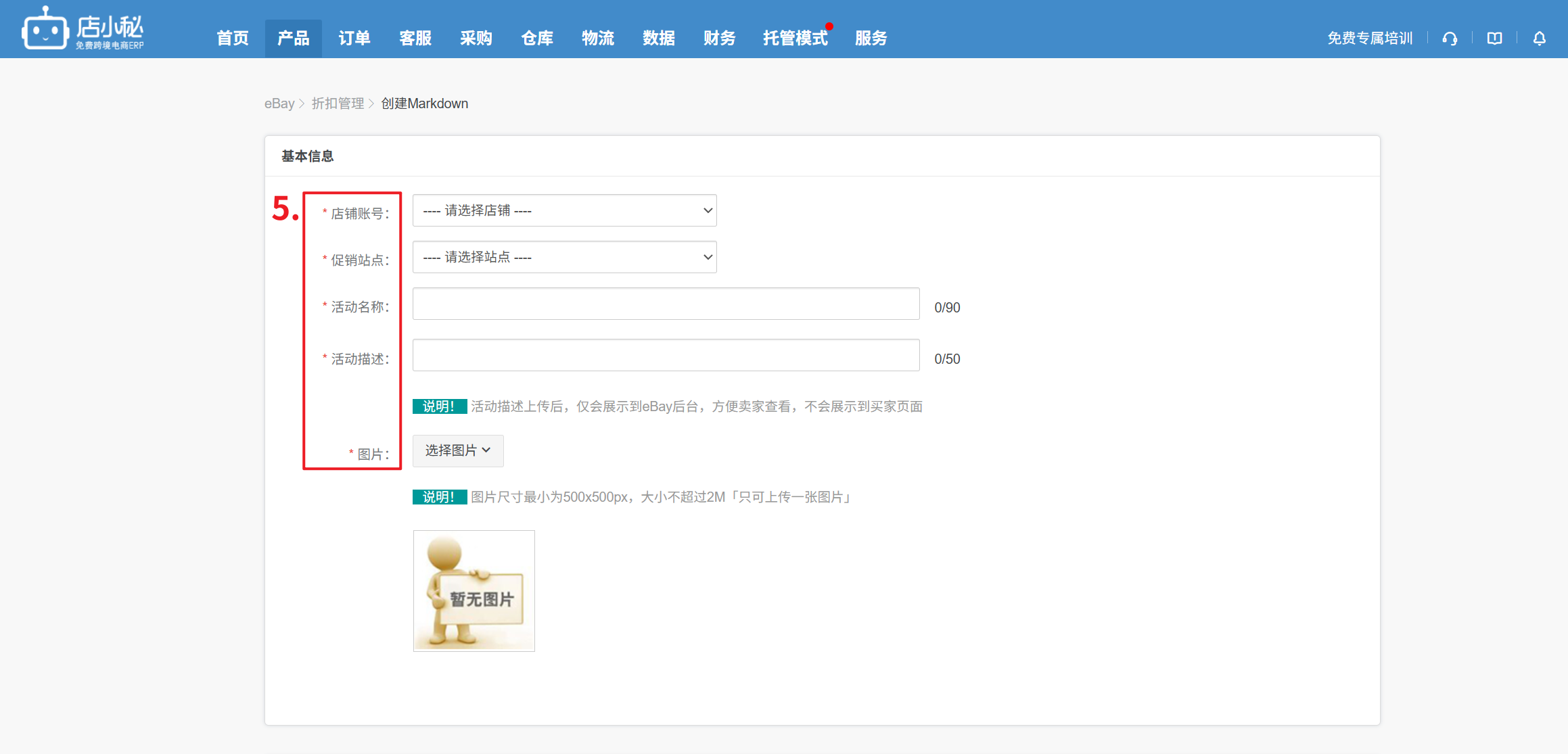Open the 物流 menu
This screenshot has height=754, width=1568.
click(x=597, y=39)
